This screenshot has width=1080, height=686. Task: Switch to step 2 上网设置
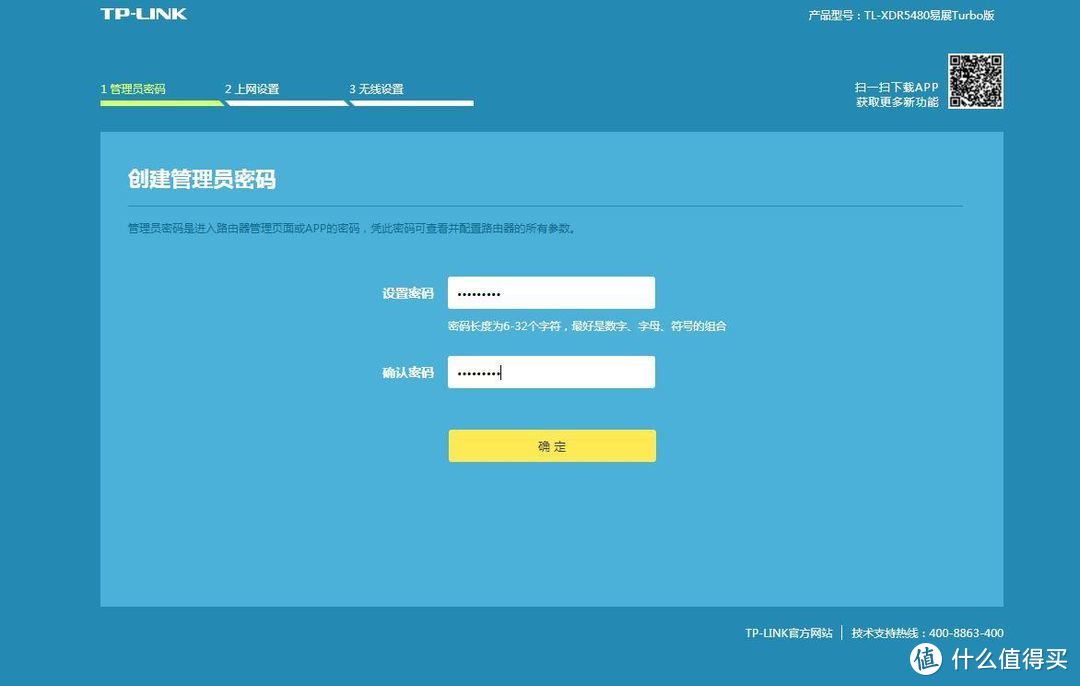[252, 88]
